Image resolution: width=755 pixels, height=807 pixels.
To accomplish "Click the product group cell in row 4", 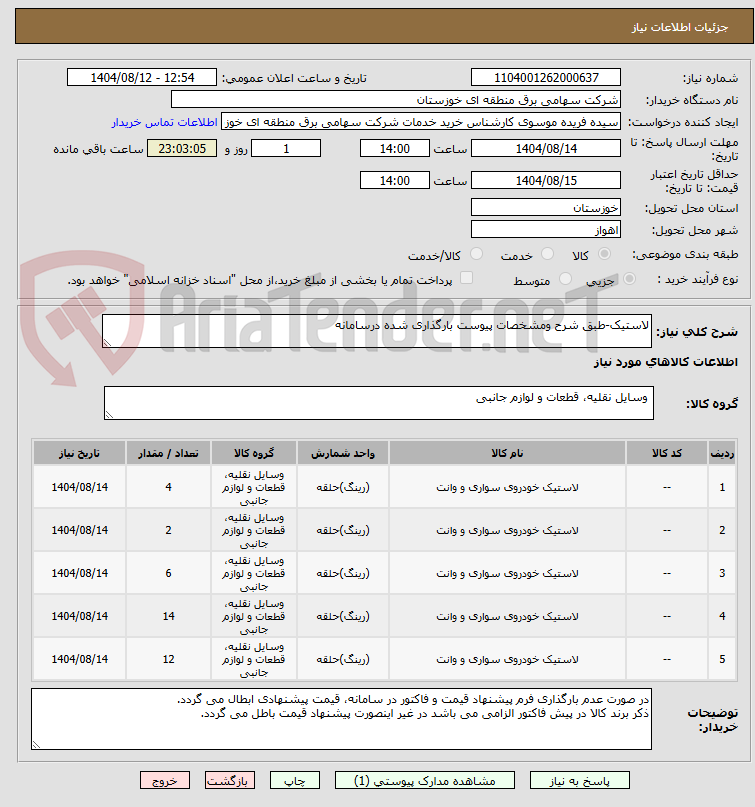I will [254, 616].
